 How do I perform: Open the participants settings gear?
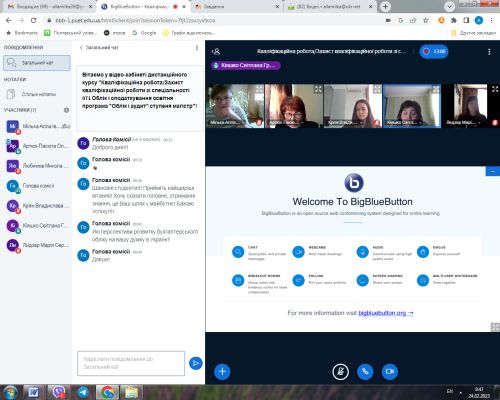pos(66,110)
